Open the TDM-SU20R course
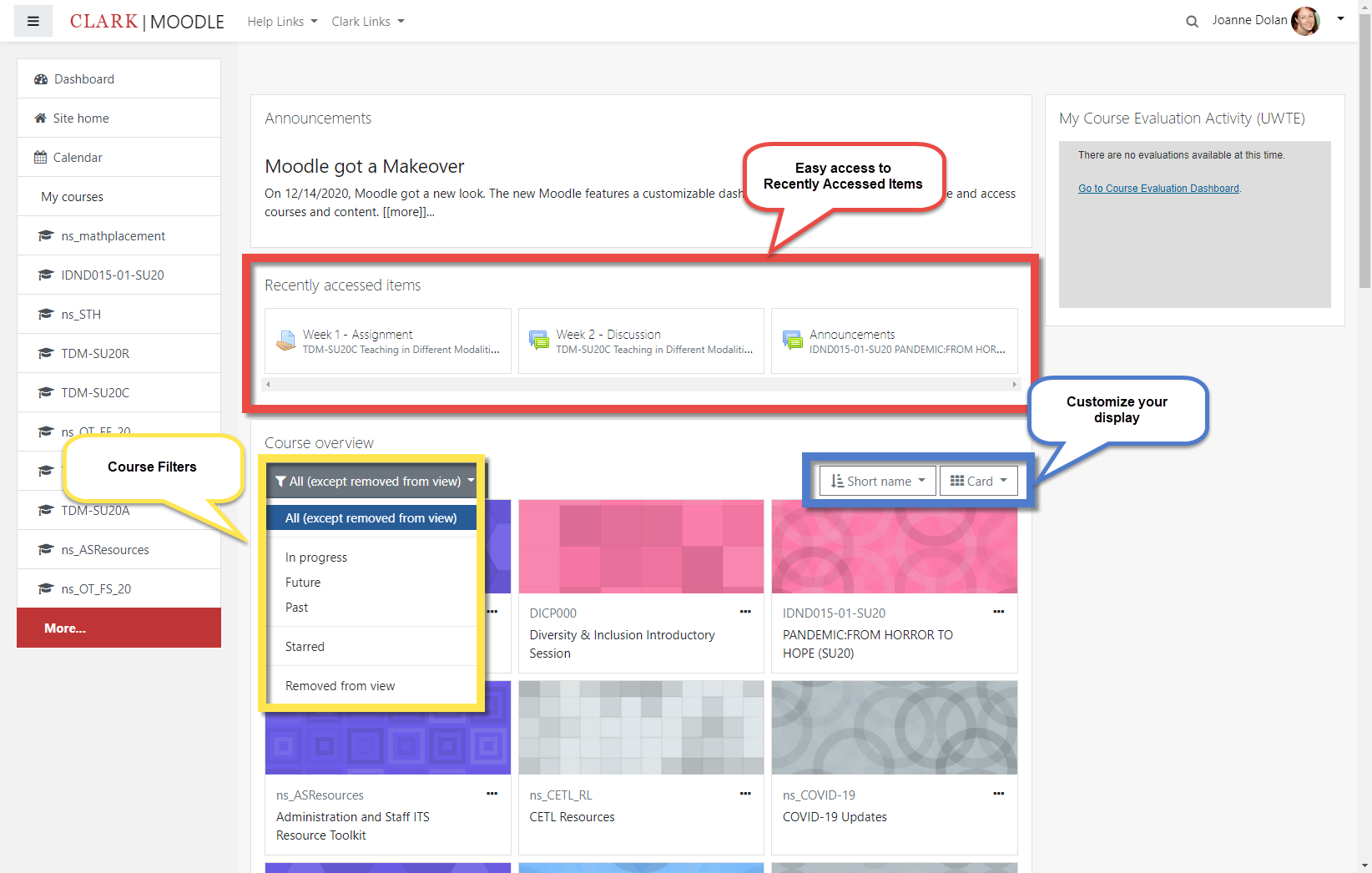This screenshot has height=873, width=1372. coord(119,354)
